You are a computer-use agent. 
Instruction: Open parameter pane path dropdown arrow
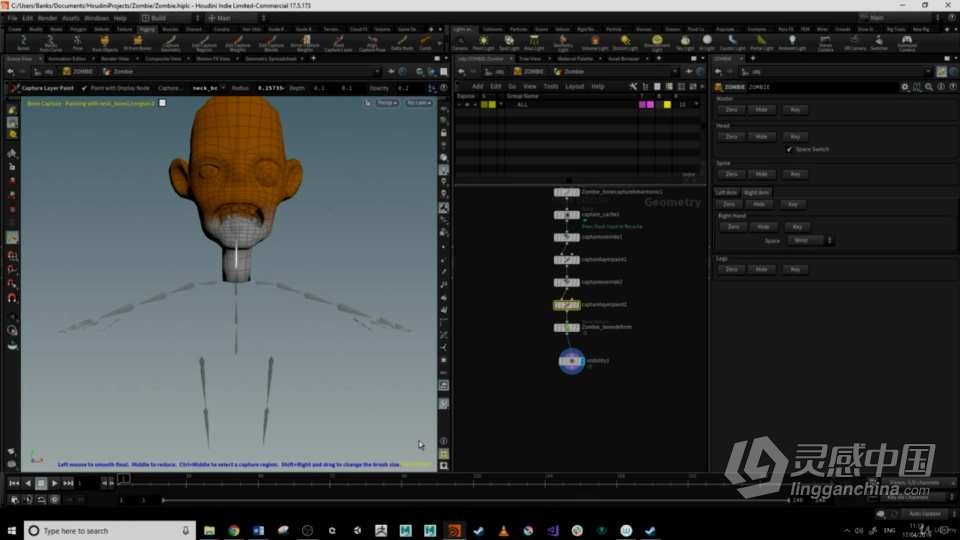(x=929, y=72)
